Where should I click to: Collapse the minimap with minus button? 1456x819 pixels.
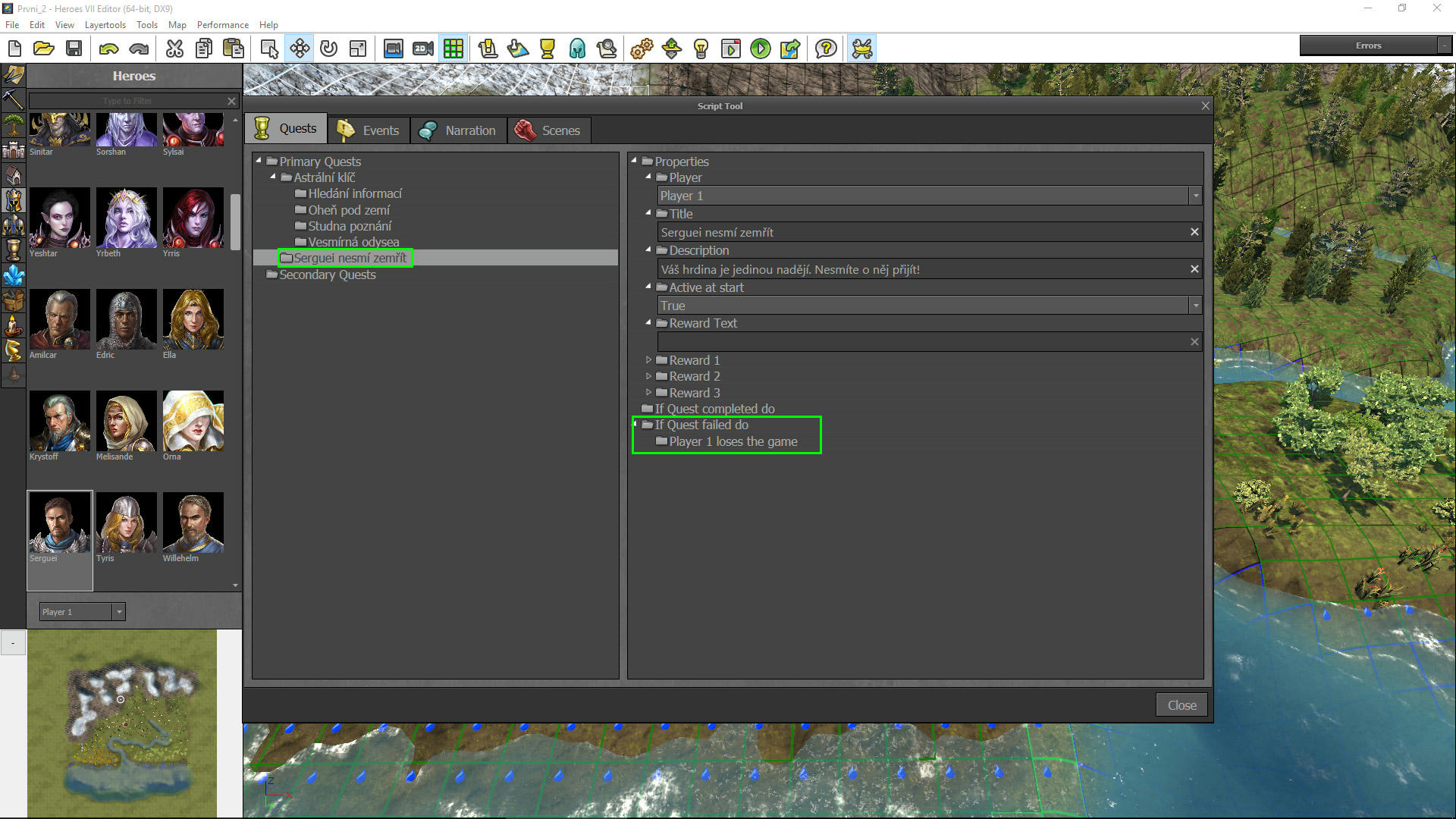(13, 643)
